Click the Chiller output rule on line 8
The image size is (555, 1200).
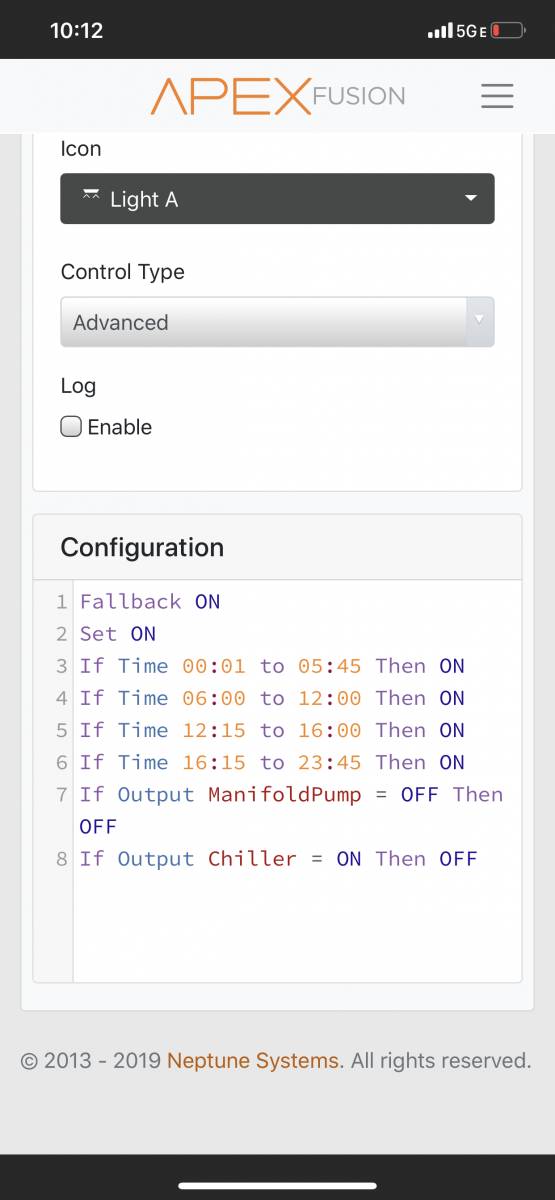tap(279, 858)
